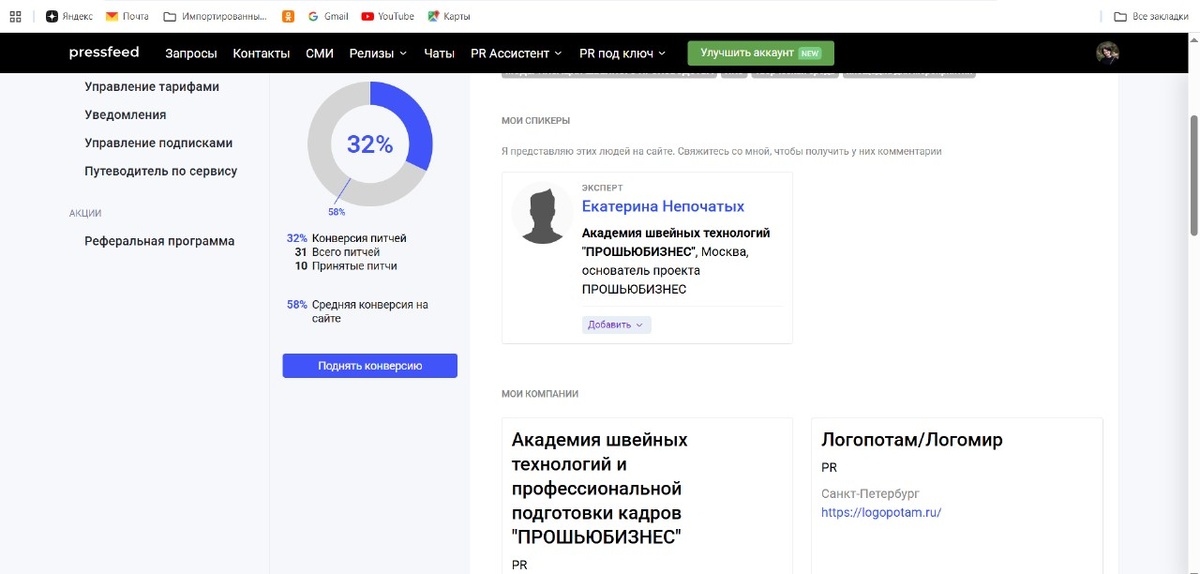The width and height of the screenshot is (1200, 574).
Task: Open the Запросы menu item
Action: pyautogui.click(x=191, y=53)
